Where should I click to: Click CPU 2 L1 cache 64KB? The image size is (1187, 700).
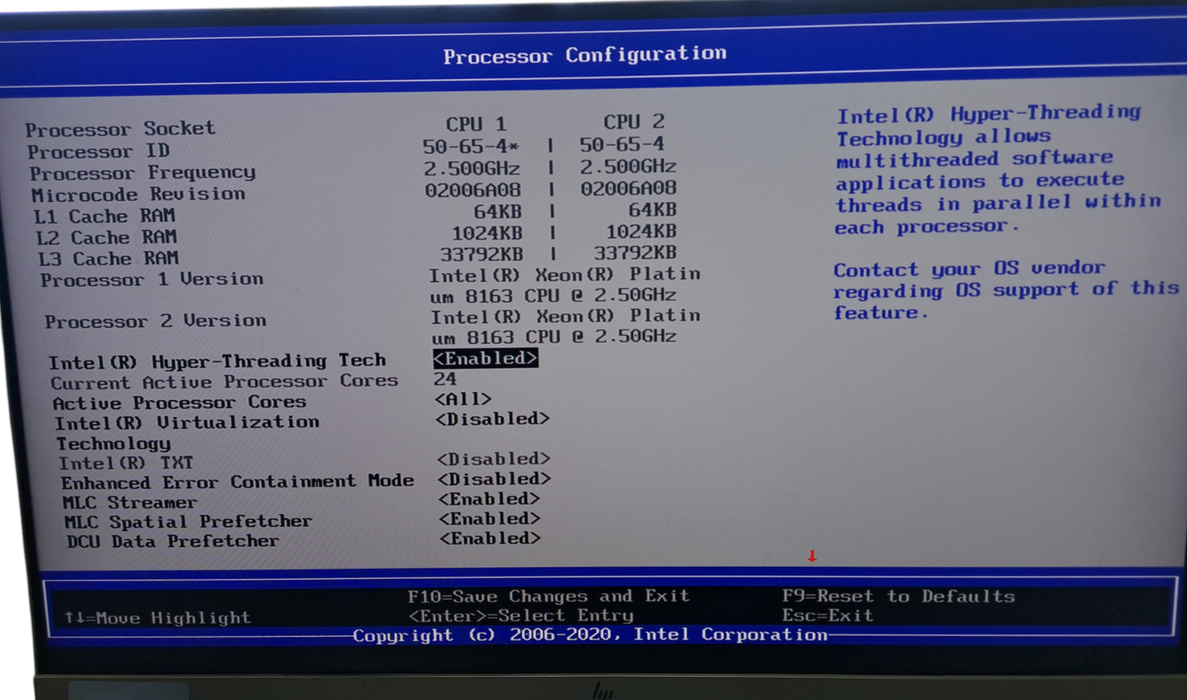tap(652, 210)
